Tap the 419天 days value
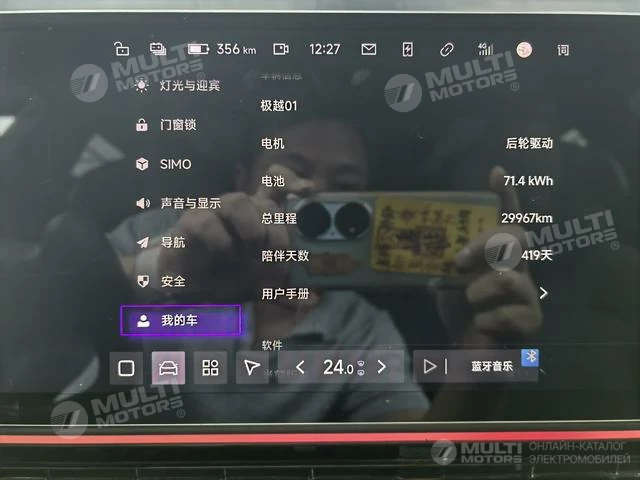Screen dimensions: 640x480 point(537,256)
